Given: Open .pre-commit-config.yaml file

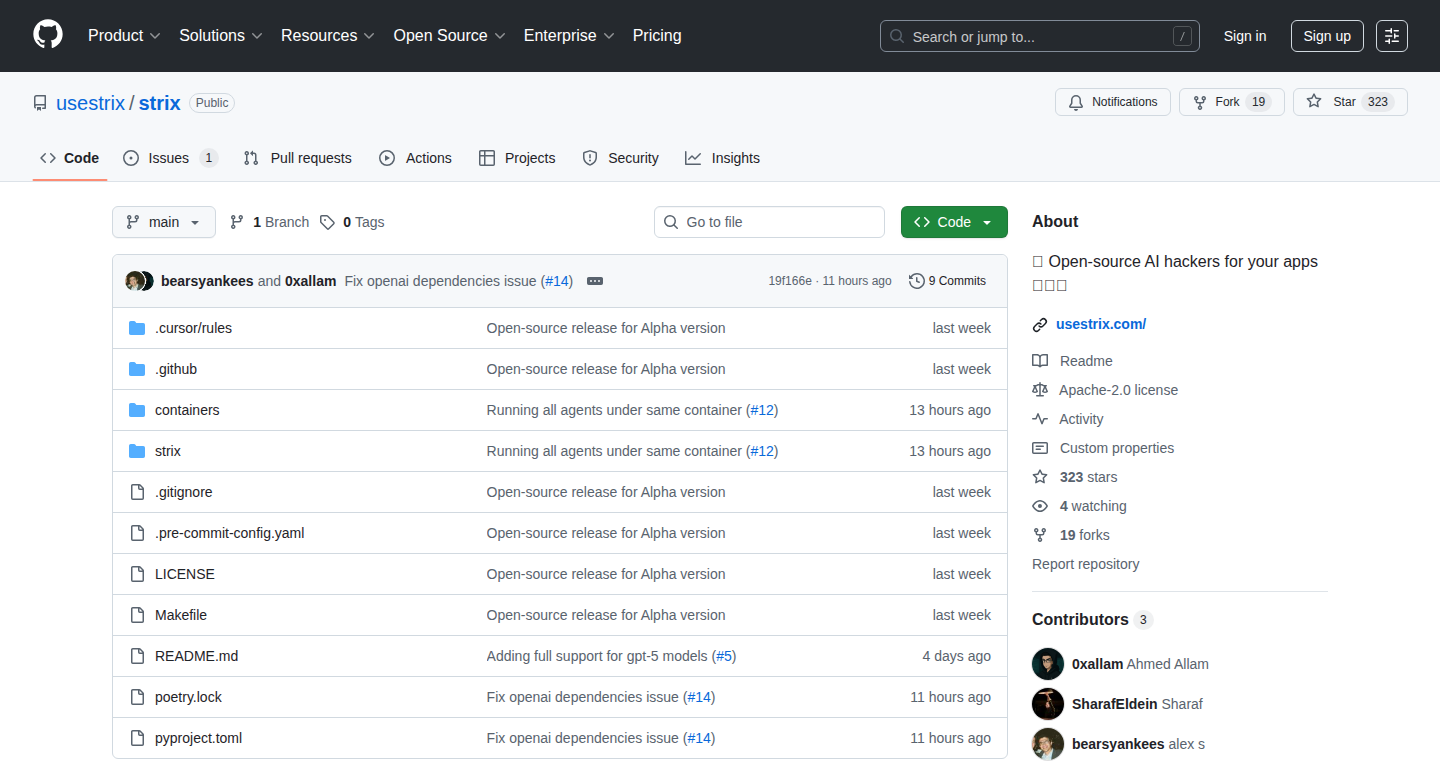Looking at the screenshot, I should pyautogui.click(x=230, y=533).
